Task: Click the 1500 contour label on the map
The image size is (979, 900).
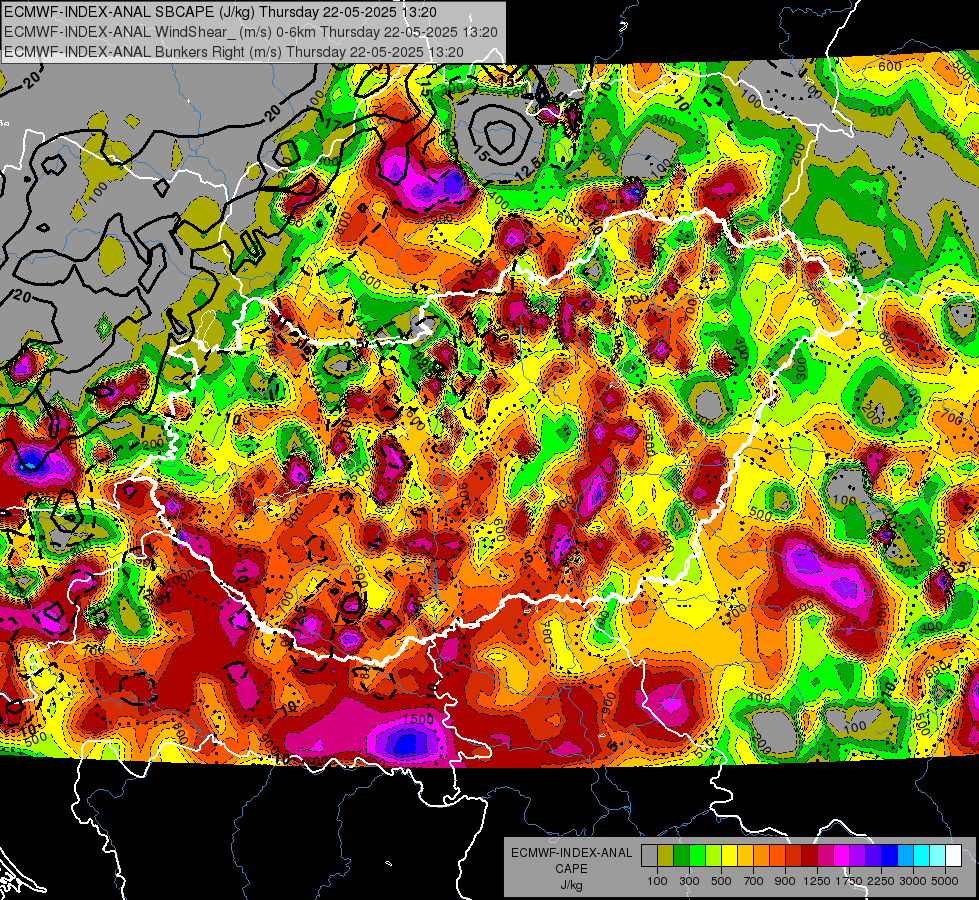Action: click(x=418, y=720)
